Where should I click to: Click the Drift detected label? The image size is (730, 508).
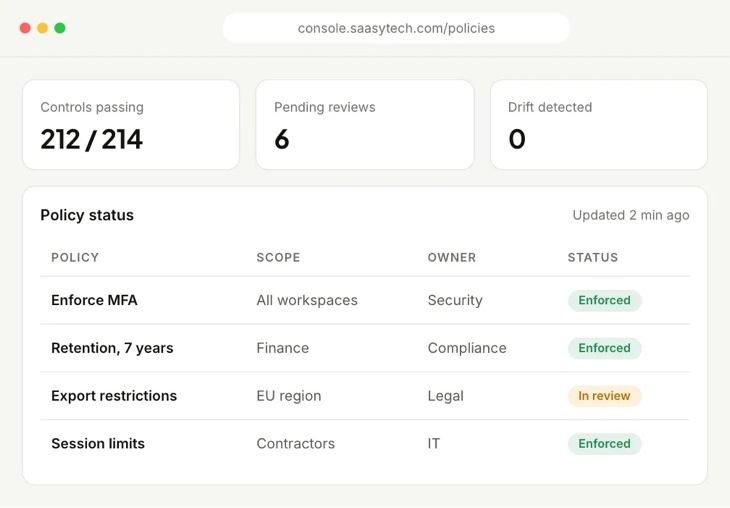point(550,107)
